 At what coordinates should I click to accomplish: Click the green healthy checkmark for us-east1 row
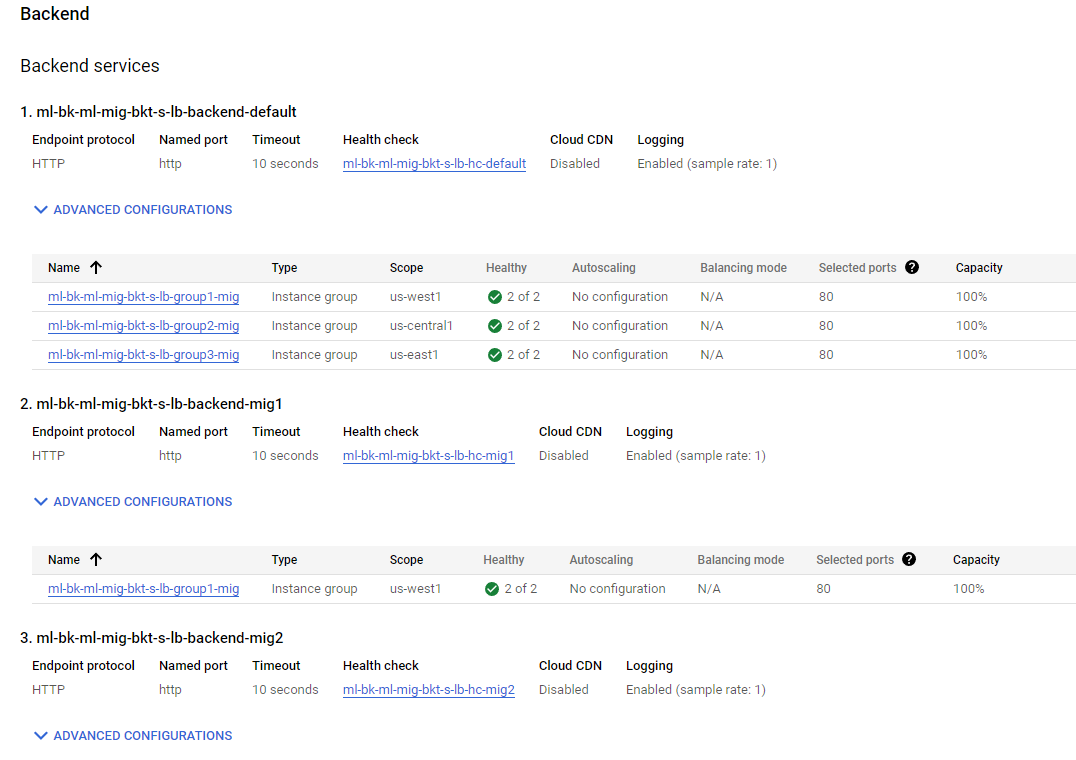click(495, 355)
